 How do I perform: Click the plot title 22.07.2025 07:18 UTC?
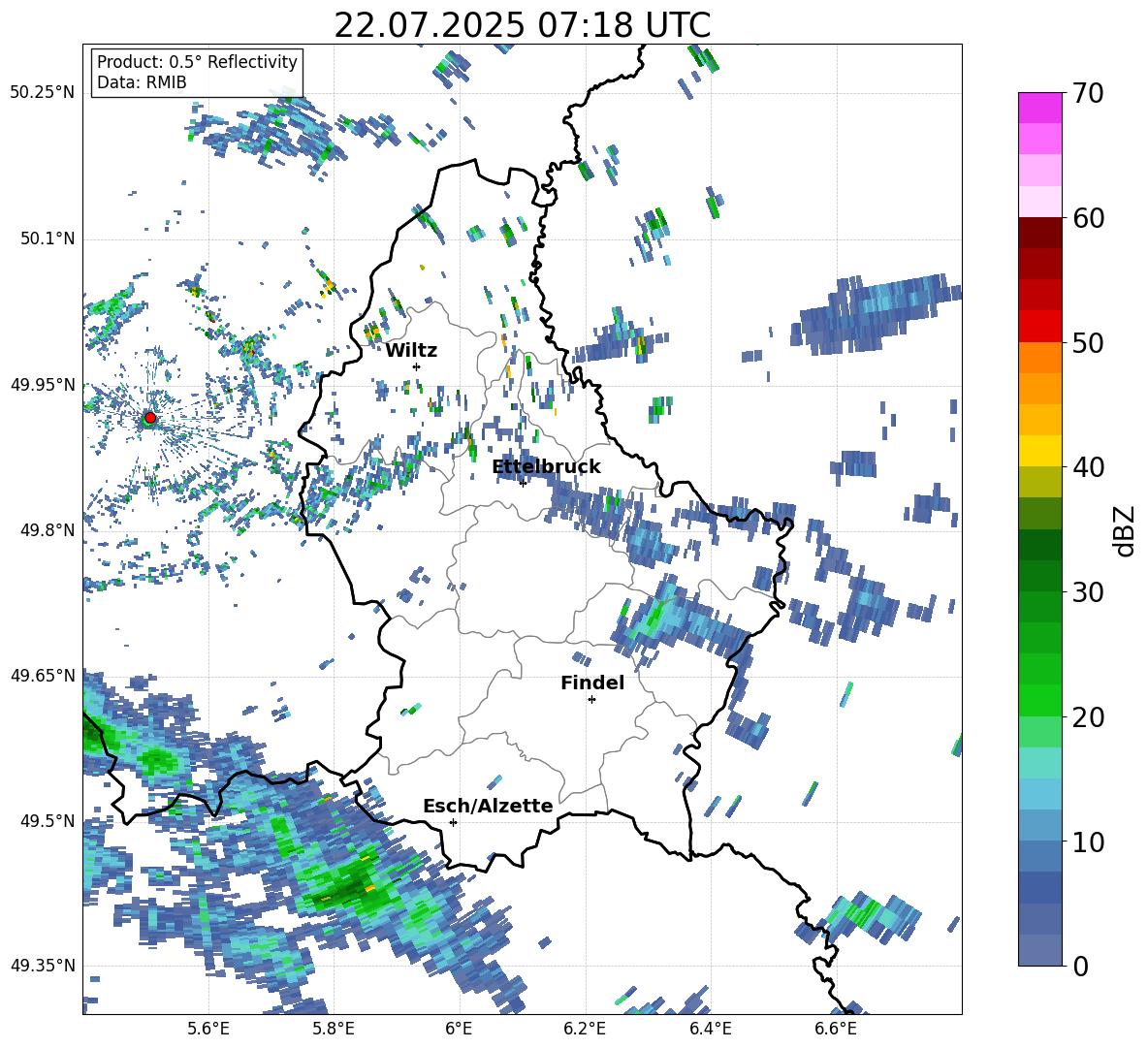point(522,25)
